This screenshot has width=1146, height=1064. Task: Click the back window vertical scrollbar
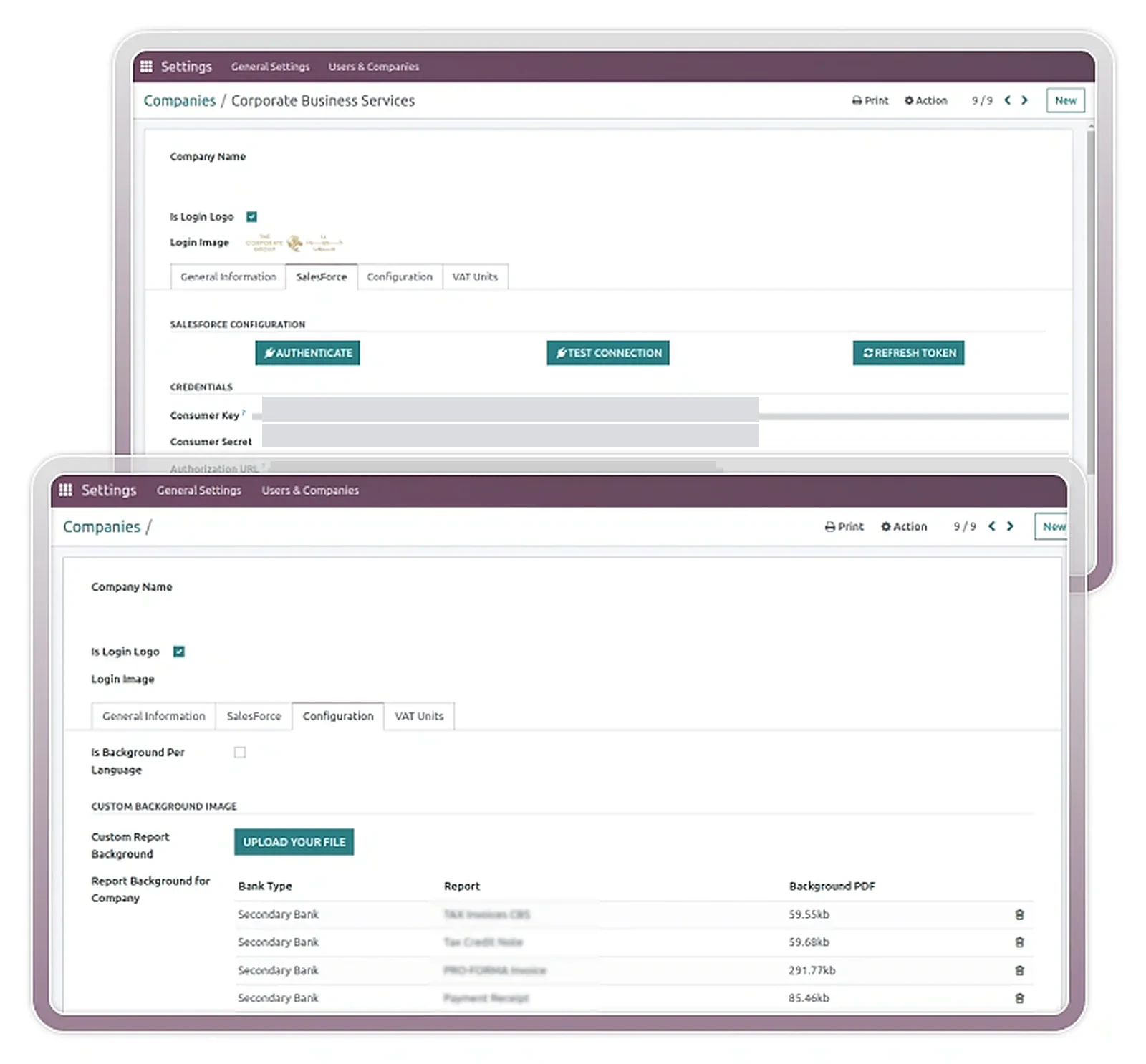[1090, 299]
